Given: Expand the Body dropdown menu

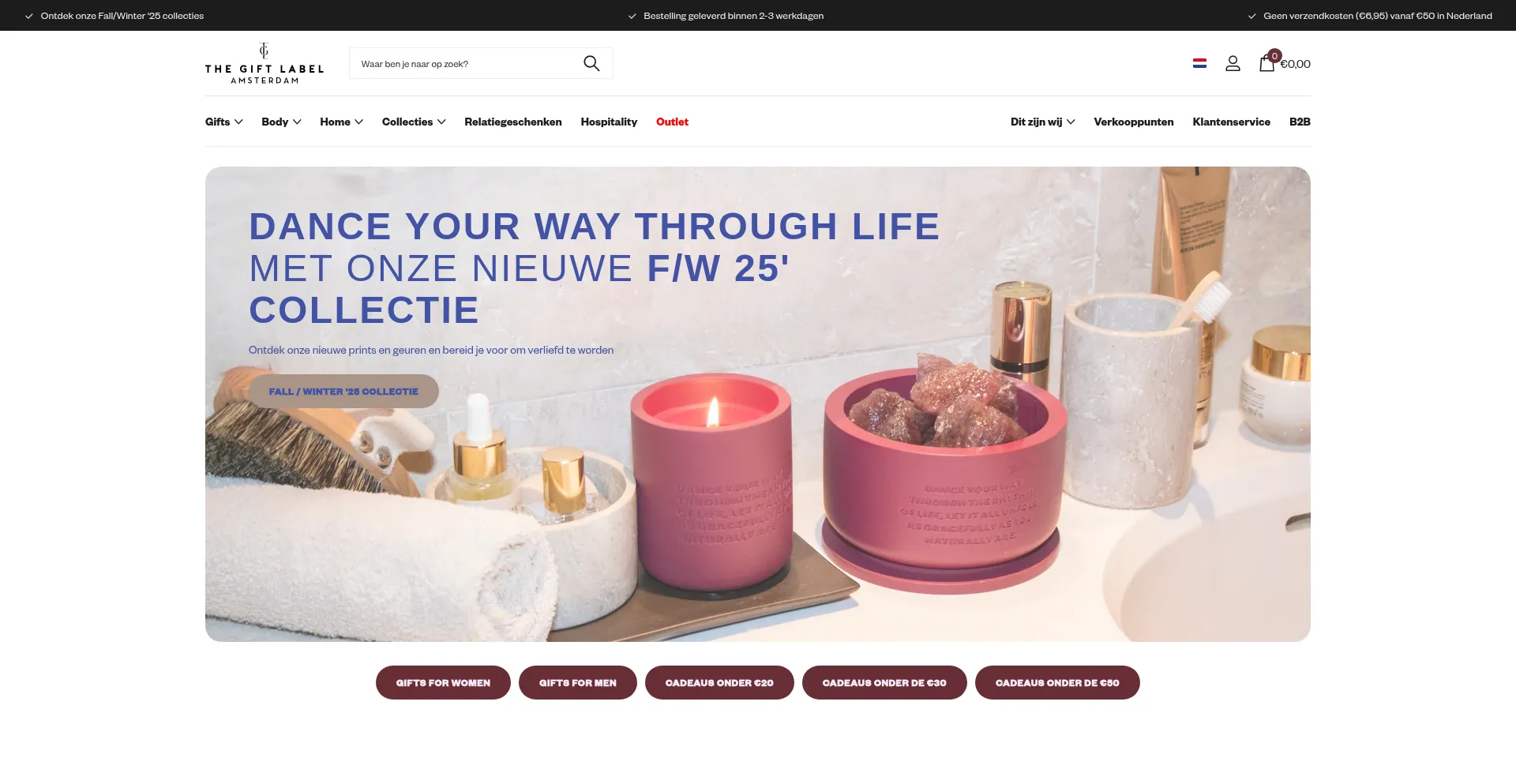Looking at the screenshot, I should click(281, 122).
